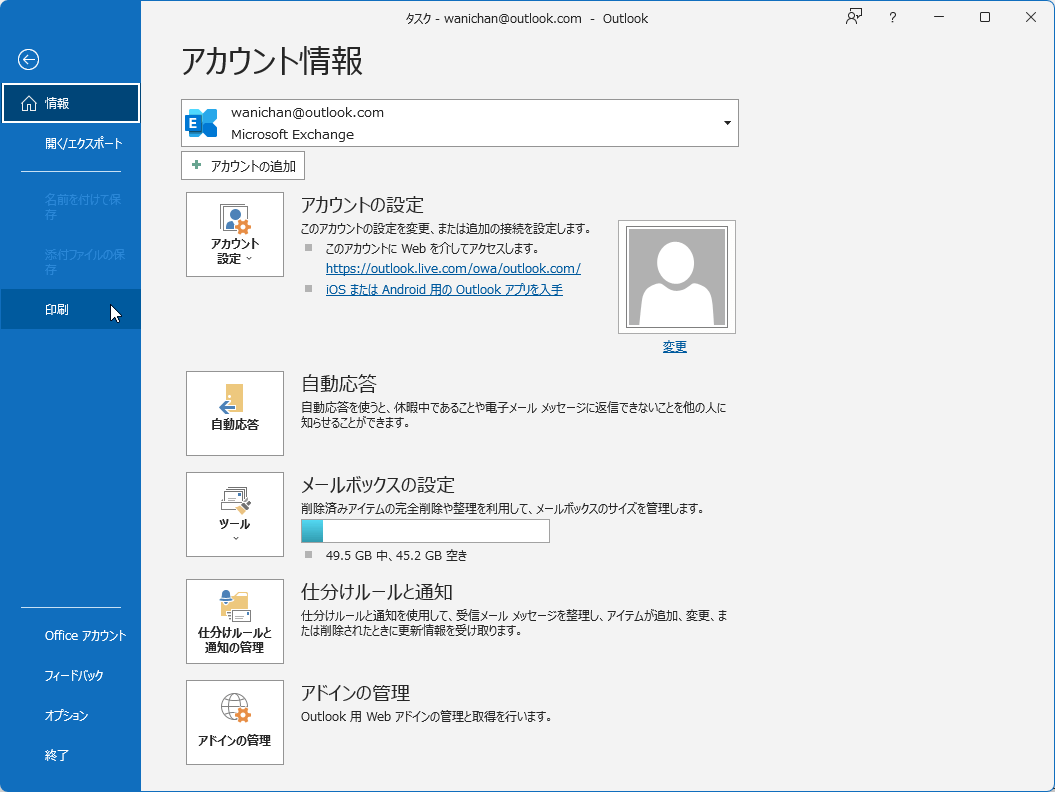Minimize the Outlook window
Image resolution: width=1055 pixels, height=792 pixels.
click(x=939, y=17)
